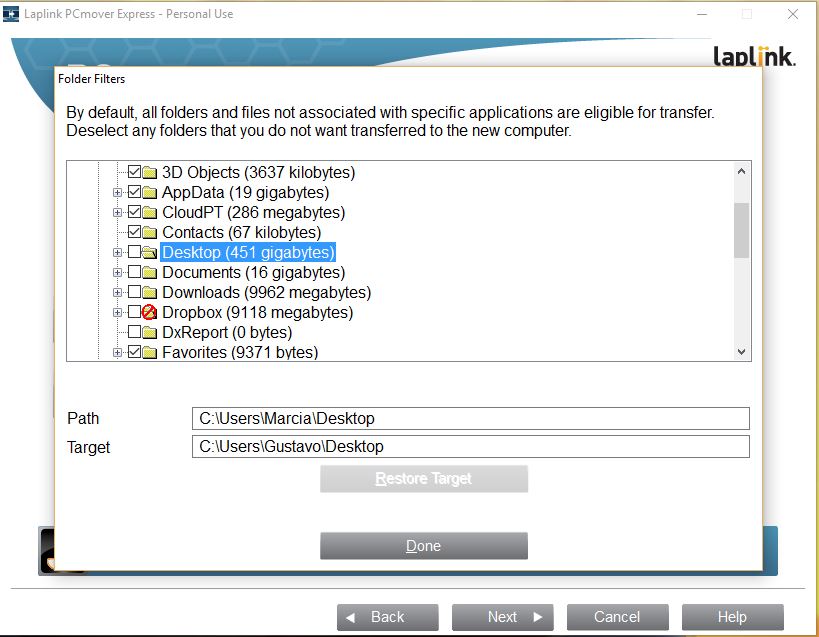Select the CloudPT (286 megabytes) row
Image resolution: width=819 pixels, height=637 pixels.
pyautogui.click(x=253, y=213)
